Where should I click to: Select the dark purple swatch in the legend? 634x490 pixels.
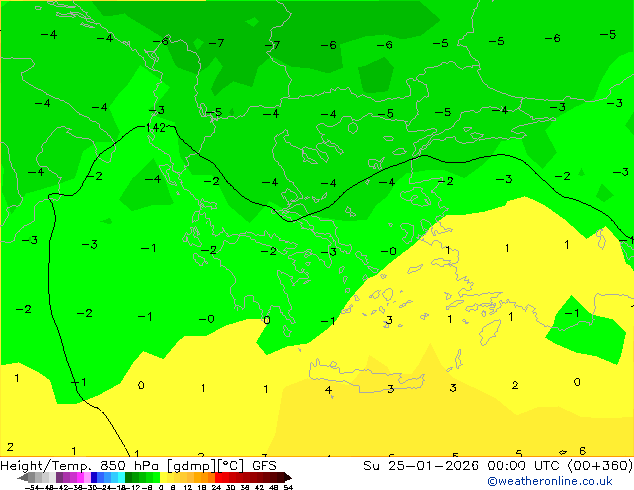coord(59,477)
